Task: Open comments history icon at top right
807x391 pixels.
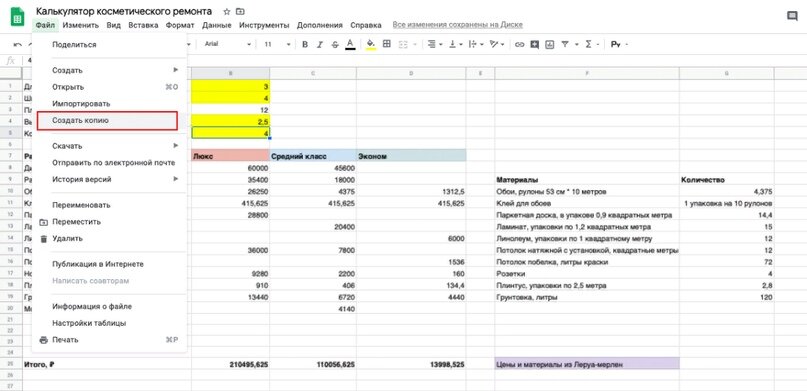Action: [x=792, y=16]
